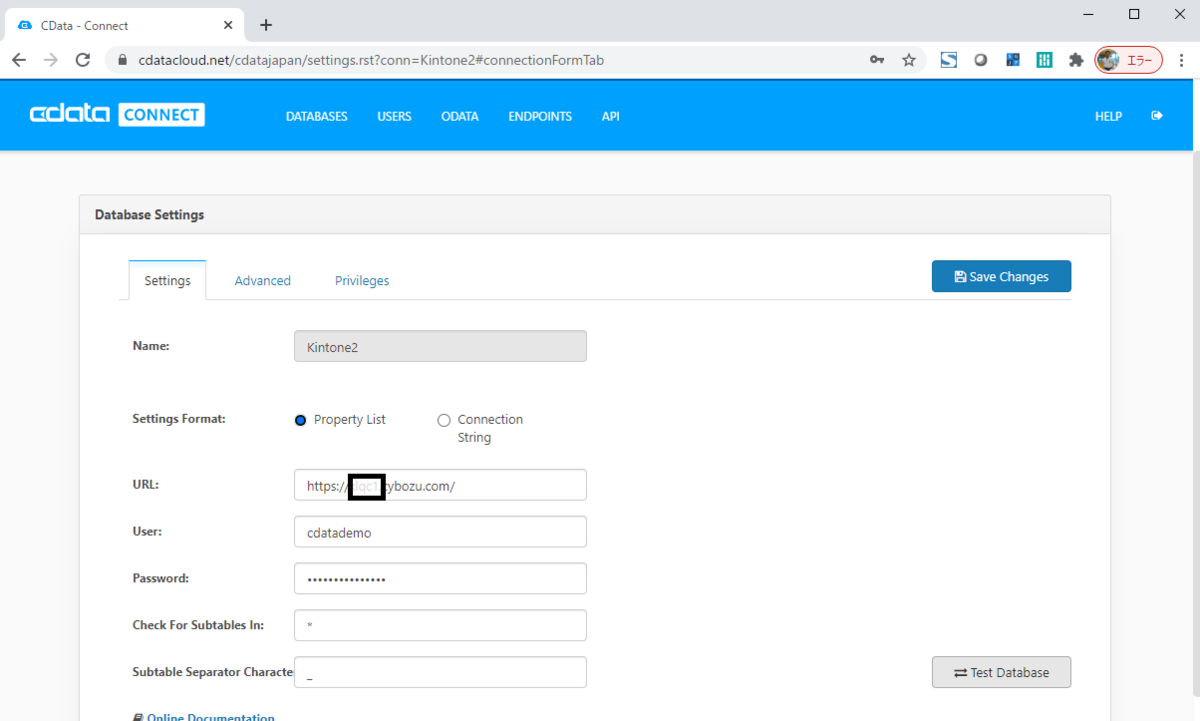Switch to the Settings tab
The width and height of the screenshot is (1200, 721).
pyautogui.click(x=167, y=280)
